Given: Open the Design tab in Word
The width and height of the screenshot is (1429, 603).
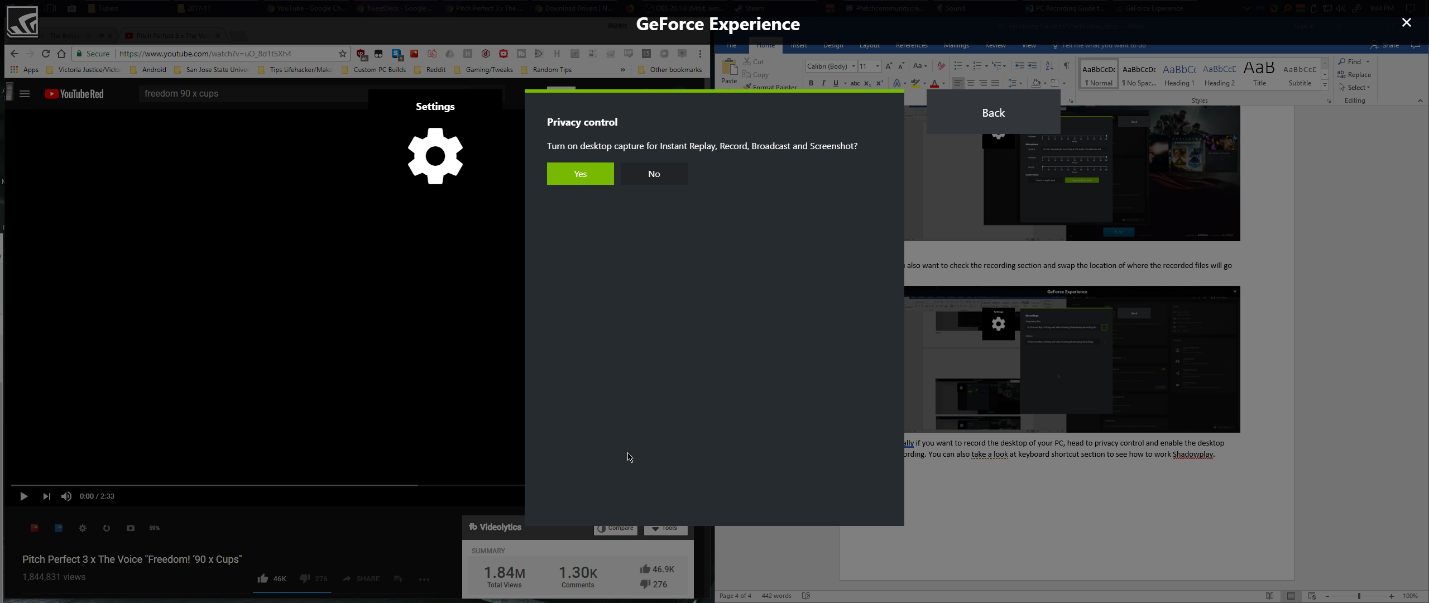Looking at the screenshot, I should pyautogui.click(x=833, y=45).
